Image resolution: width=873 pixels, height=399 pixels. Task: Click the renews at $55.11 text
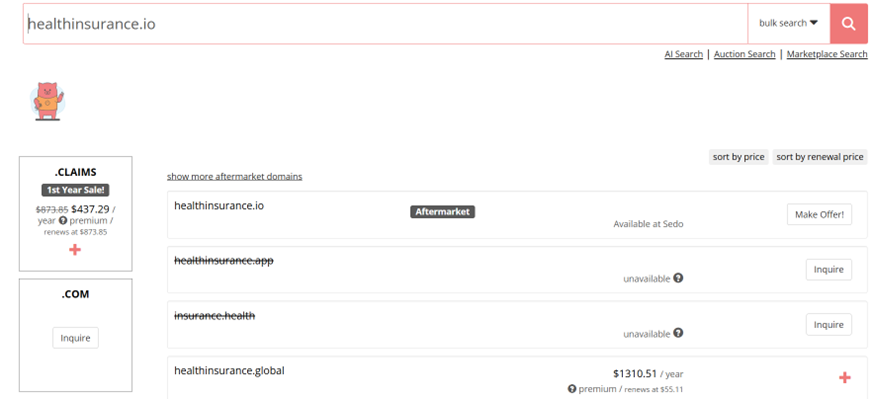pos(654,389)
